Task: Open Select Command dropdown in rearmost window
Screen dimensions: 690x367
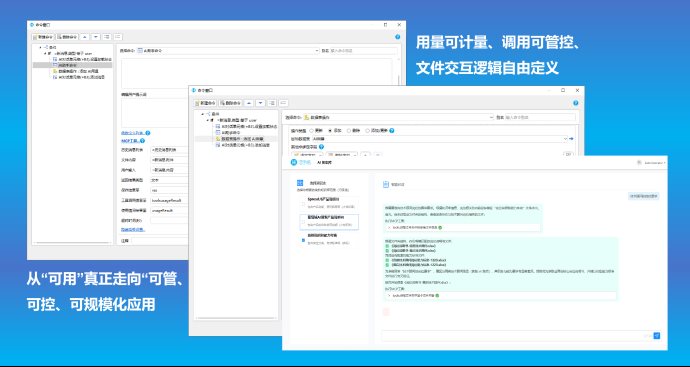Action: tap(228, 51)
